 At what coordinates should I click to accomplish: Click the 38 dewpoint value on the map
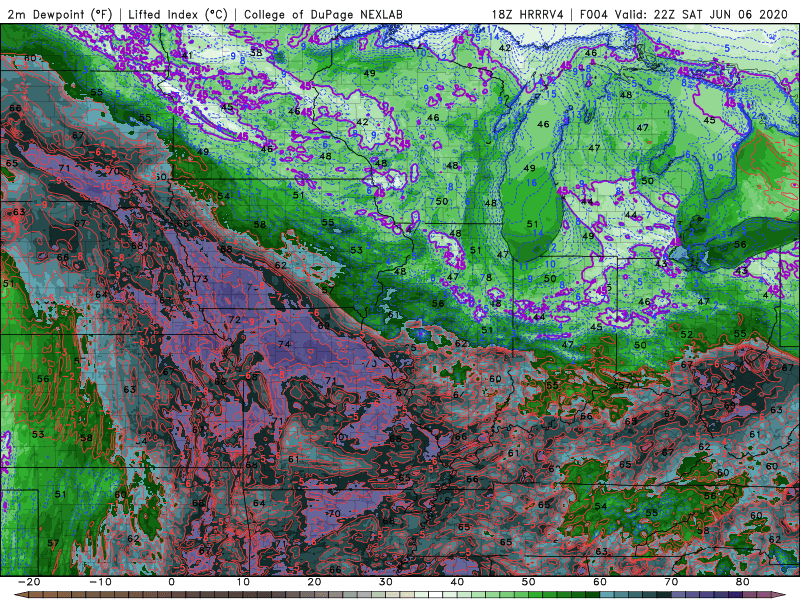256,53
